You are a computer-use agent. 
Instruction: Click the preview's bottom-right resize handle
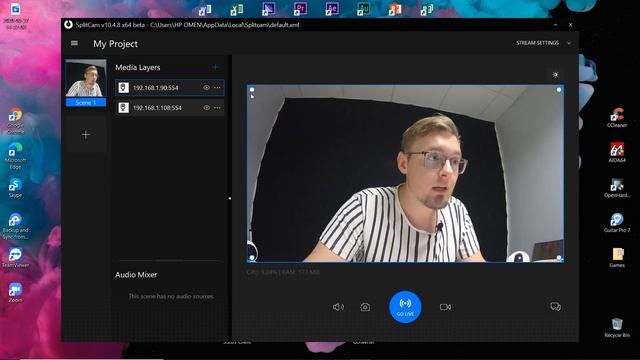point(559,258)
